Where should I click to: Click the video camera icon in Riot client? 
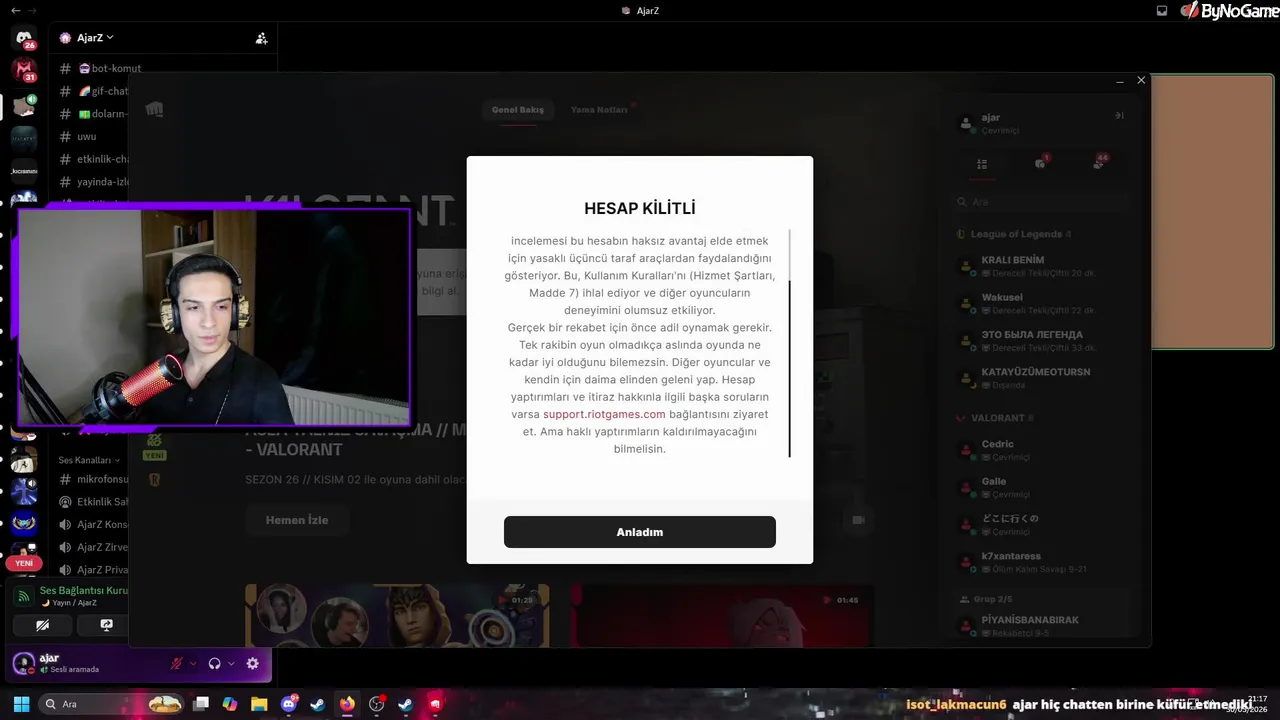(858, 520)
